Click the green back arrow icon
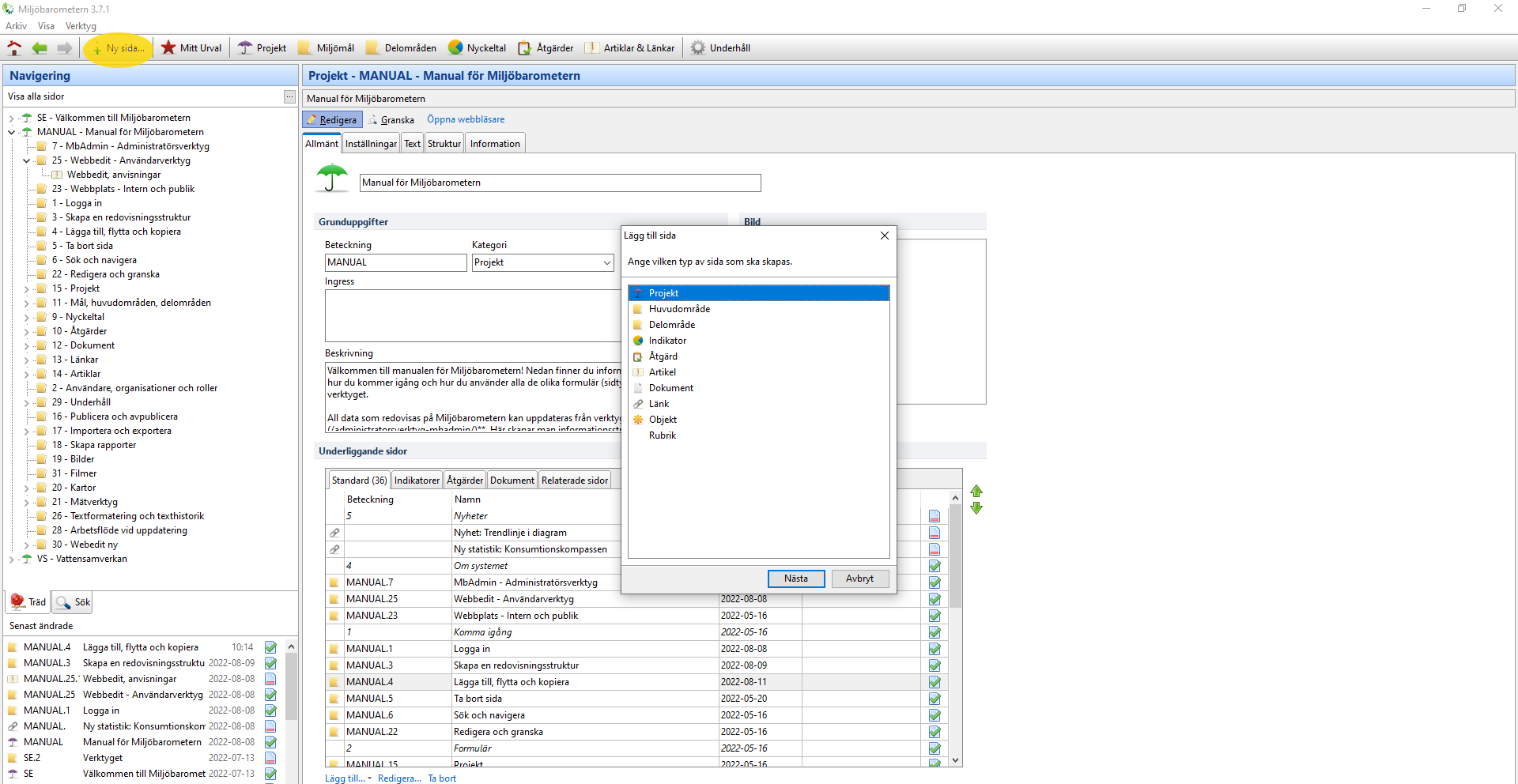Image resolution: width=1518 pixels, height=784 pixels. point(40,48)
